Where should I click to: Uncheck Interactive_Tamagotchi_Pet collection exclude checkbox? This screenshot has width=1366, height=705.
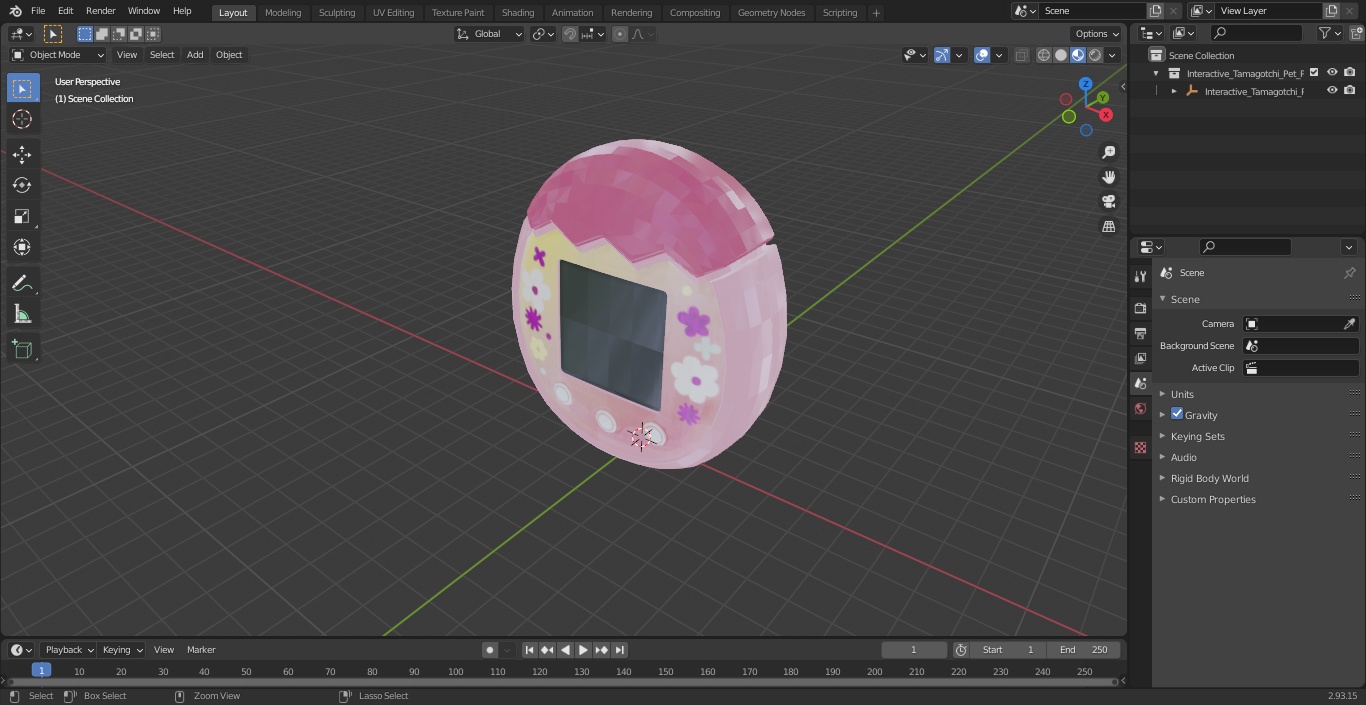point(1314,72)
